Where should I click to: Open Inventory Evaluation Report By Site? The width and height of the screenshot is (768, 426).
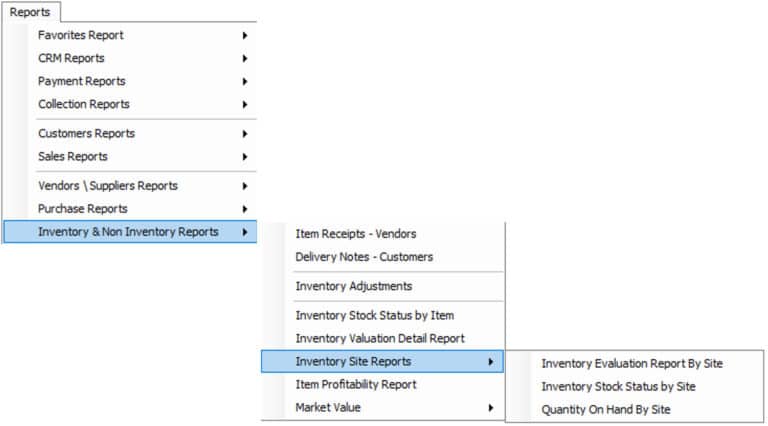coord(631,363)
